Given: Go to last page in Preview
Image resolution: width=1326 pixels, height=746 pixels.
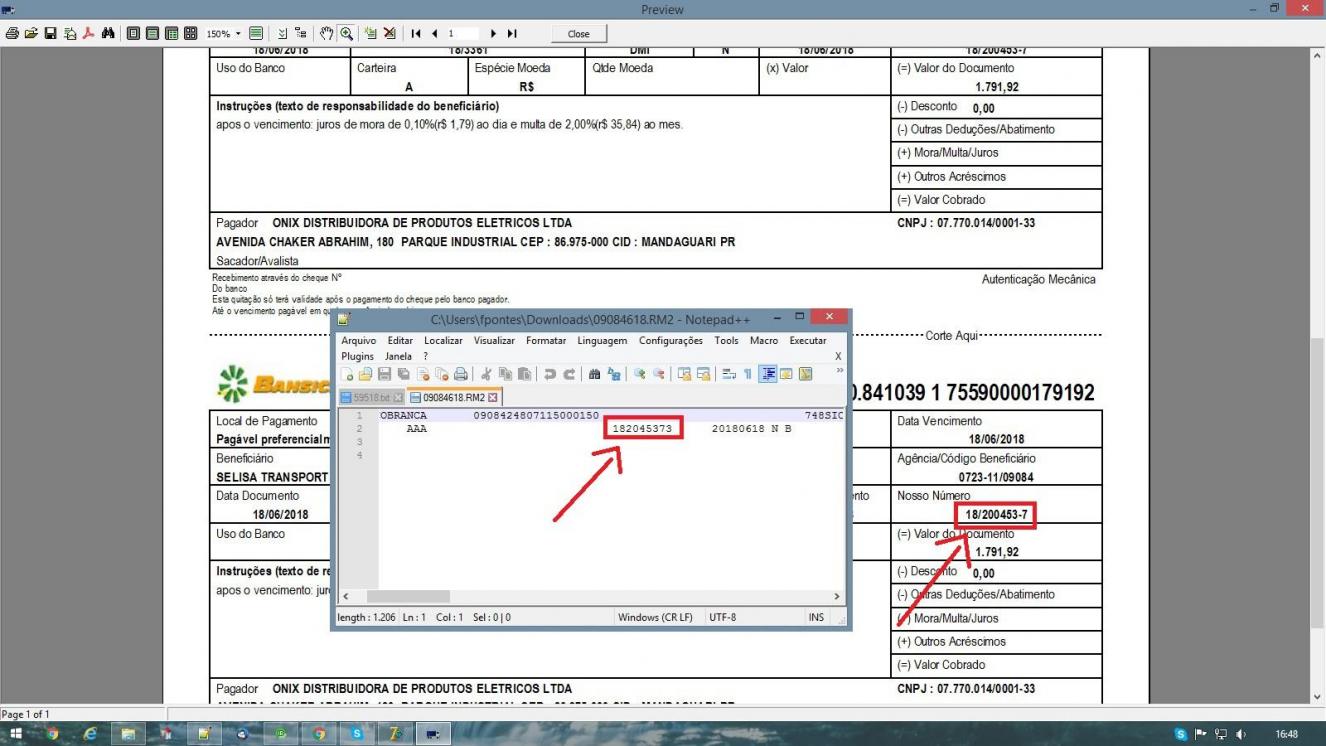Looking at the screenshot, I should pyautogui.click(x=511, y=33).
